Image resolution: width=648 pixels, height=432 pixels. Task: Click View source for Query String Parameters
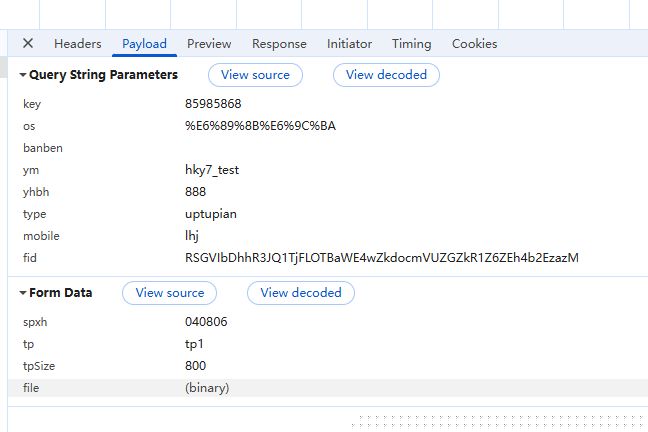(x=255, y=75)
